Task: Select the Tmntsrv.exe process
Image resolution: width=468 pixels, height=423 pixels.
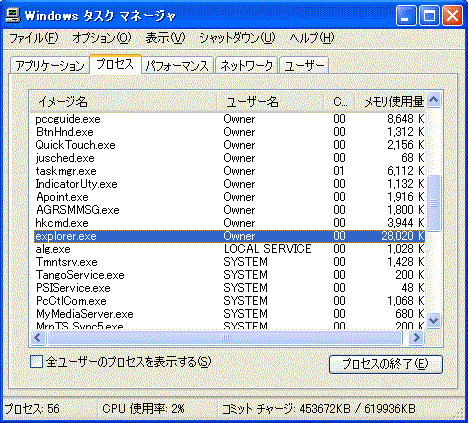Action: pos(230,262)
